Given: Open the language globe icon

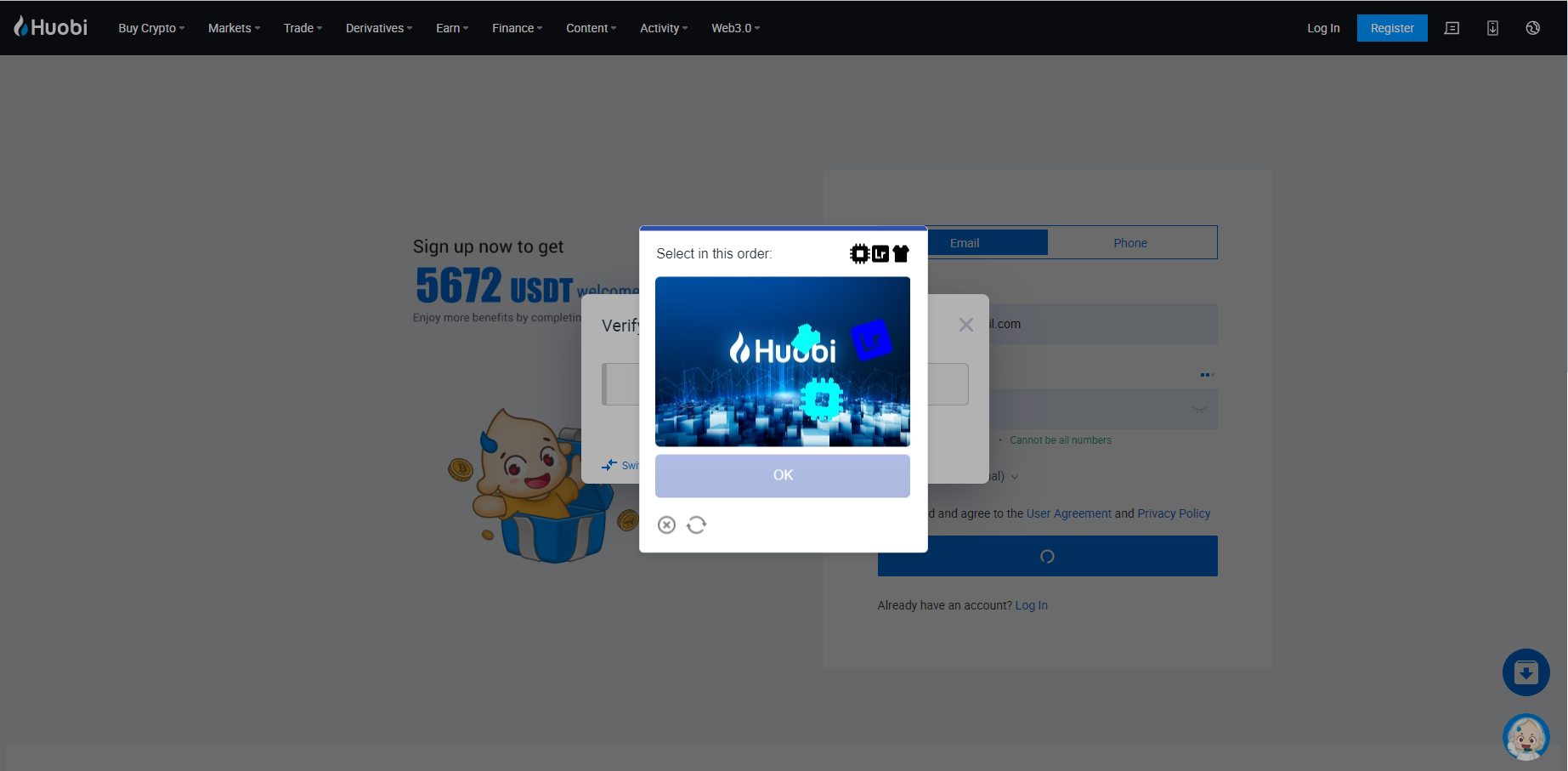Looking at the screenshot, I should (x=1532, y=28).
